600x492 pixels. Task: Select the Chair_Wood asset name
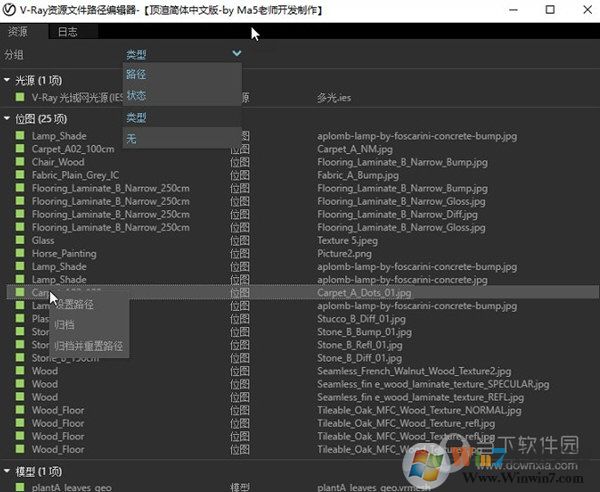pos(58,162)
